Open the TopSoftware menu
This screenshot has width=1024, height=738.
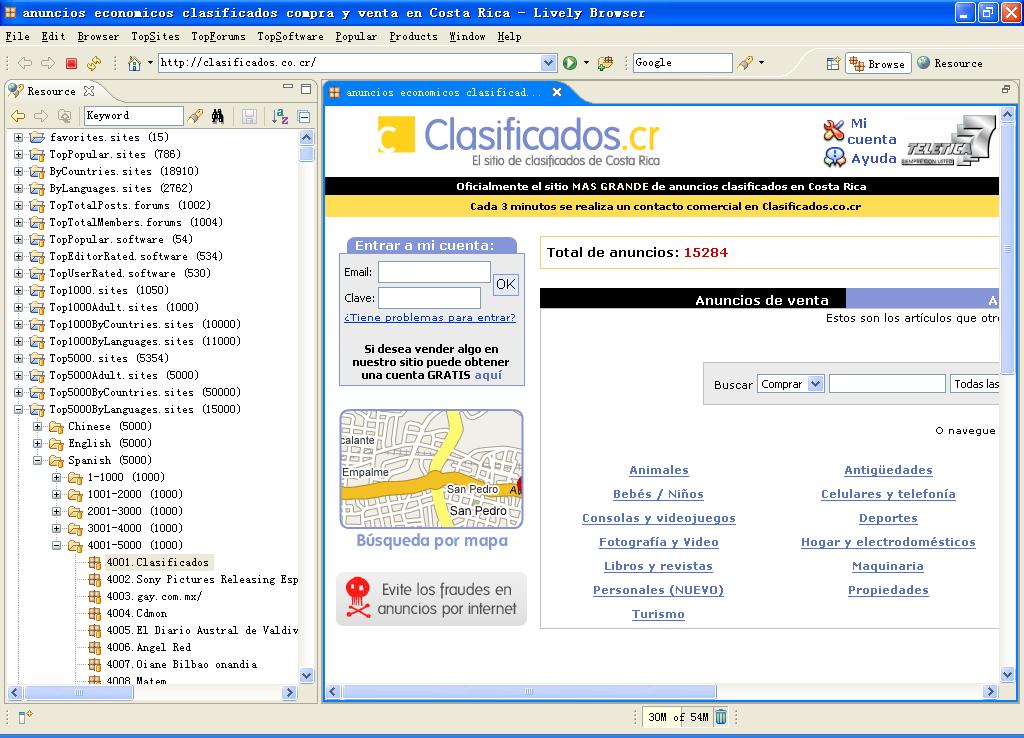[x=290, y=37]
